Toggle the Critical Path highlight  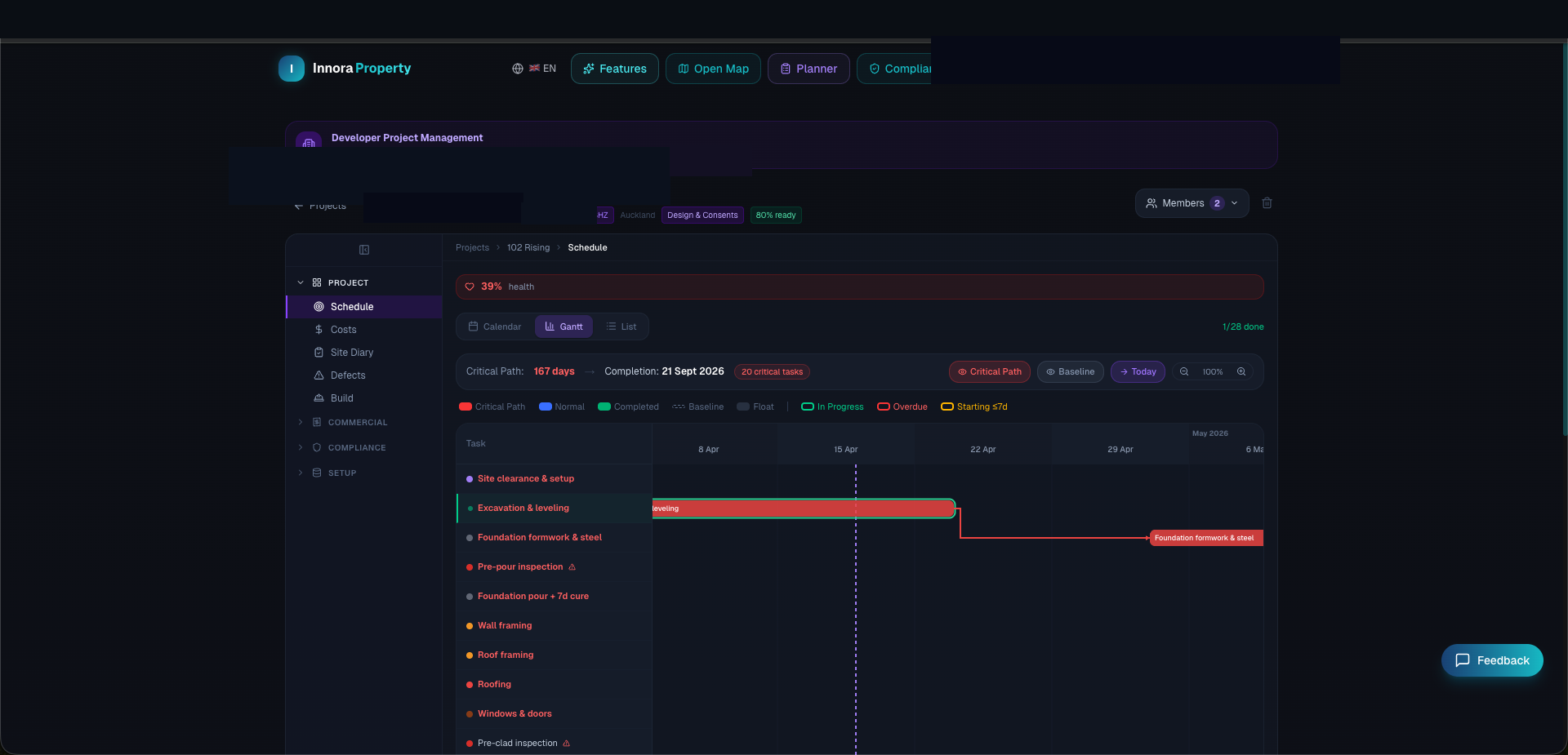989,371
